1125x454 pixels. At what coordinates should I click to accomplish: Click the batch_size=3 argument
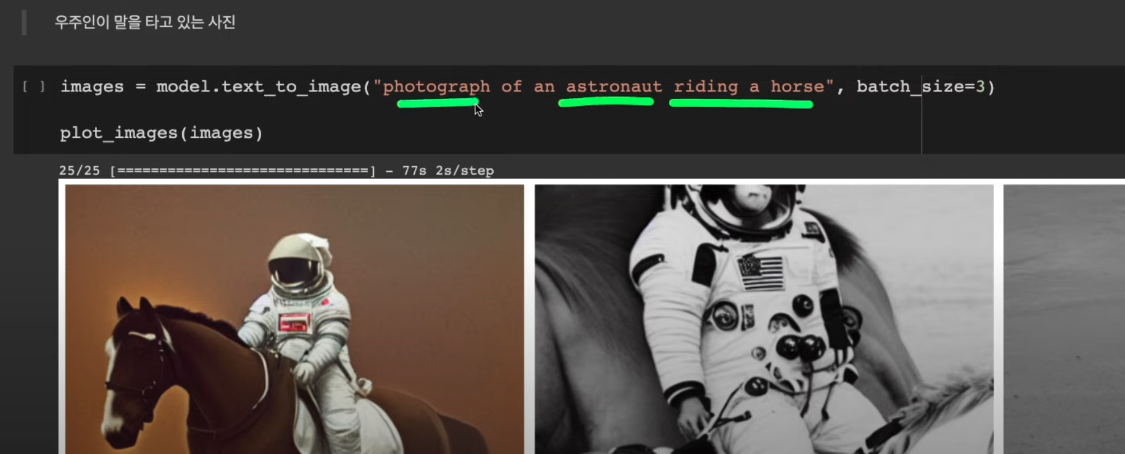[921, 88]
